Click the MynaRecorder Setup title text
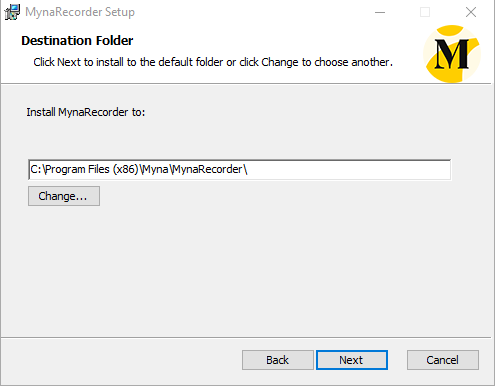Screen dimensions: 495x386 [x=80, y=12]
